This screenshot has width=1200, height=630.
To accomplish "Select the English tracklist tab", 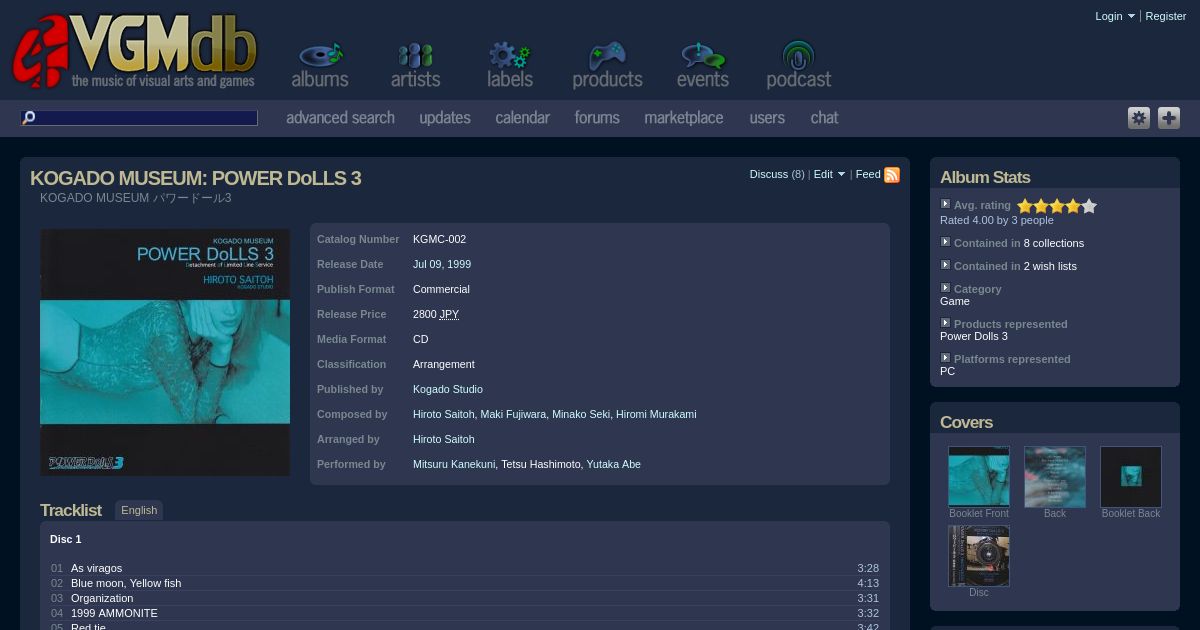I will coord(139,510).
